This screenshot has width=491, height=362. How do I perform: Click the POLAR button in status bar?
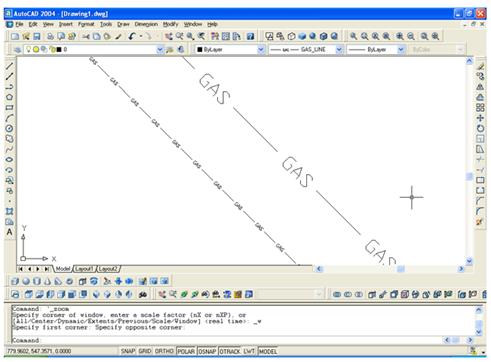click(x=186, y=351)
